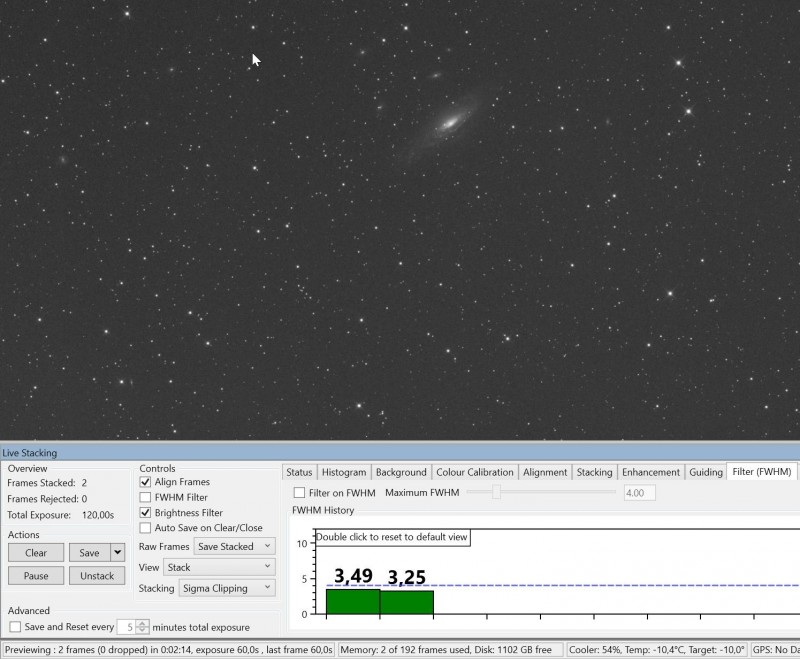
Task: Go to the Guiding tab
Action: click(x=706, y=472)
